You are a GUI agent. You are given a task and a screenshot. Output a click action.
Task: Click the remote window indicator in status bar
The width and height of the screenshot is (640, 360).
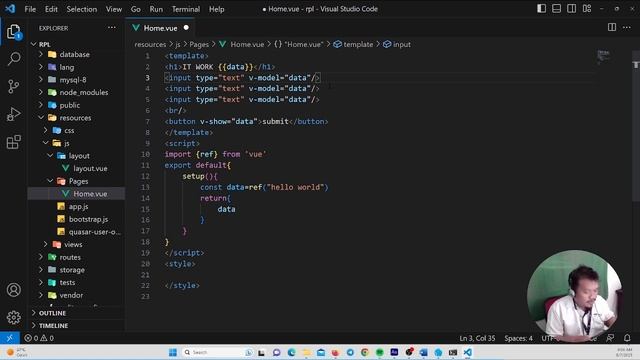[9, 338]
